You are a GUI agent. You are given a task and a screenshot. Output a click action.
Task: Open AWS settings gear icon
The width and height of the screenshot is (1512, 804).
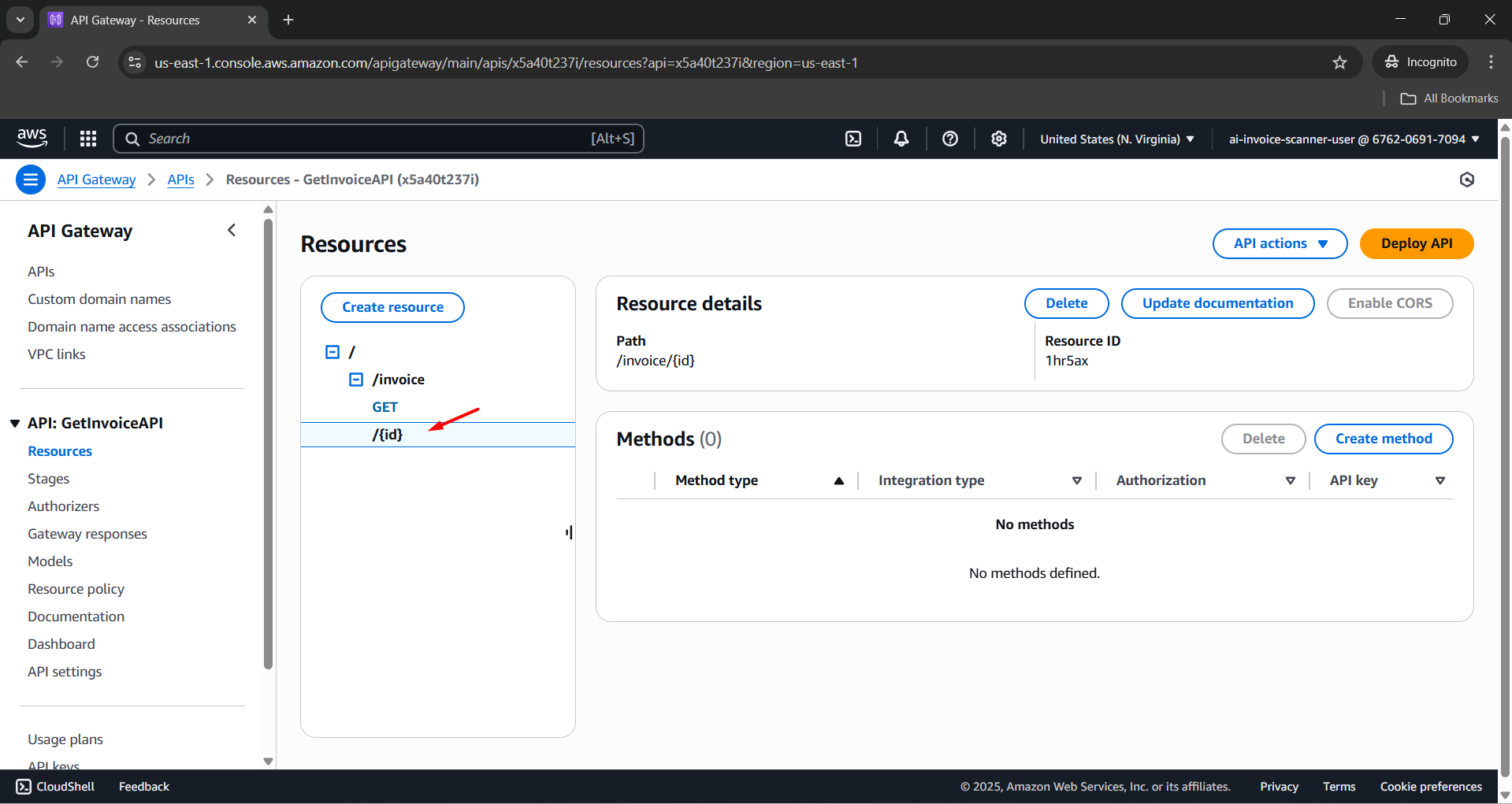pos(999,139)
